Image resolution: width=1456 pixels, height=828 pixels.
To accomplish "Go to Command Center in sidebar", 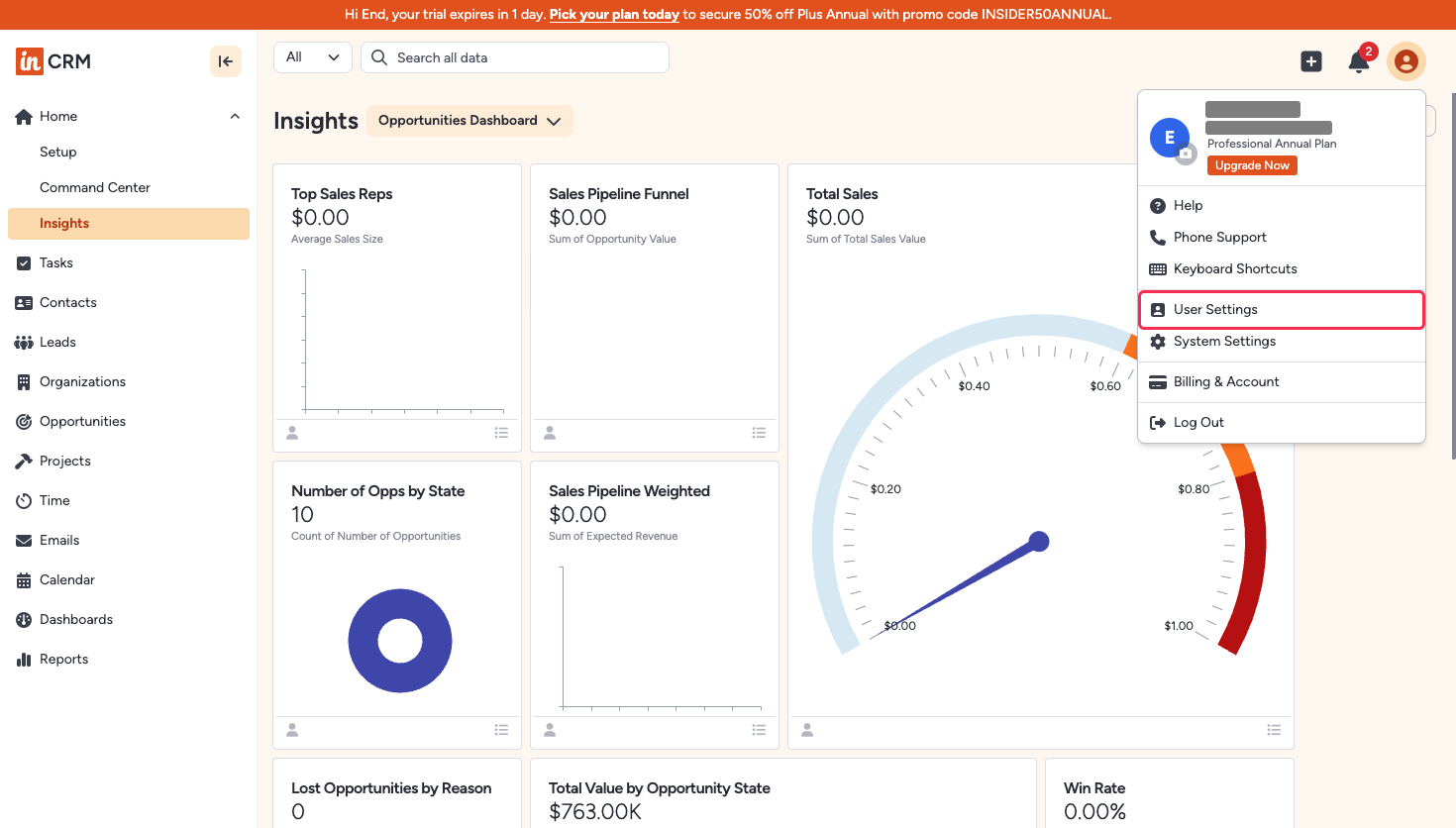I will [x=95, y=188].
